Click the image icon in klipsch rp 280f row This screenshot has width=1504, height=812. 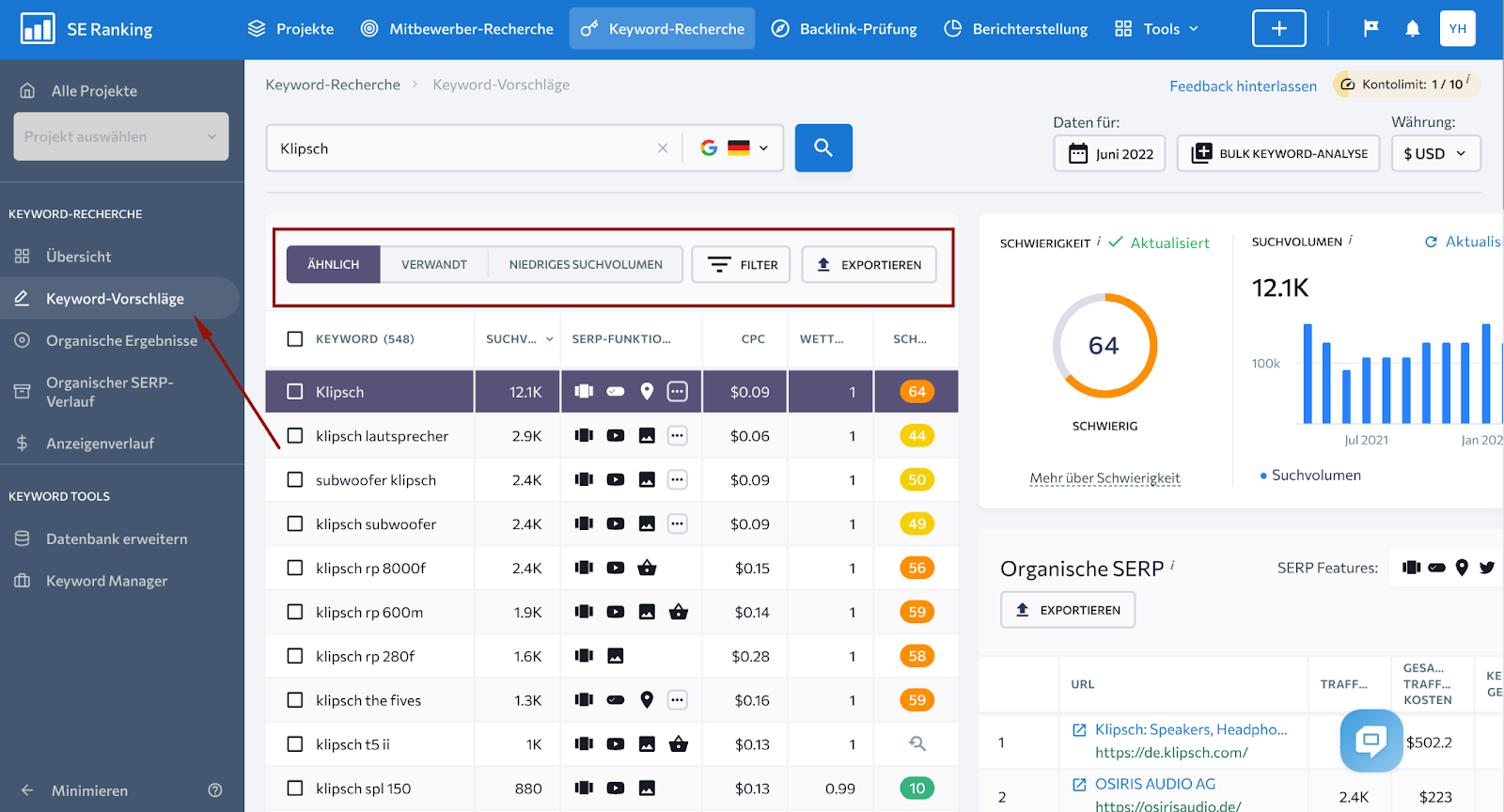(x=616, y=656)
